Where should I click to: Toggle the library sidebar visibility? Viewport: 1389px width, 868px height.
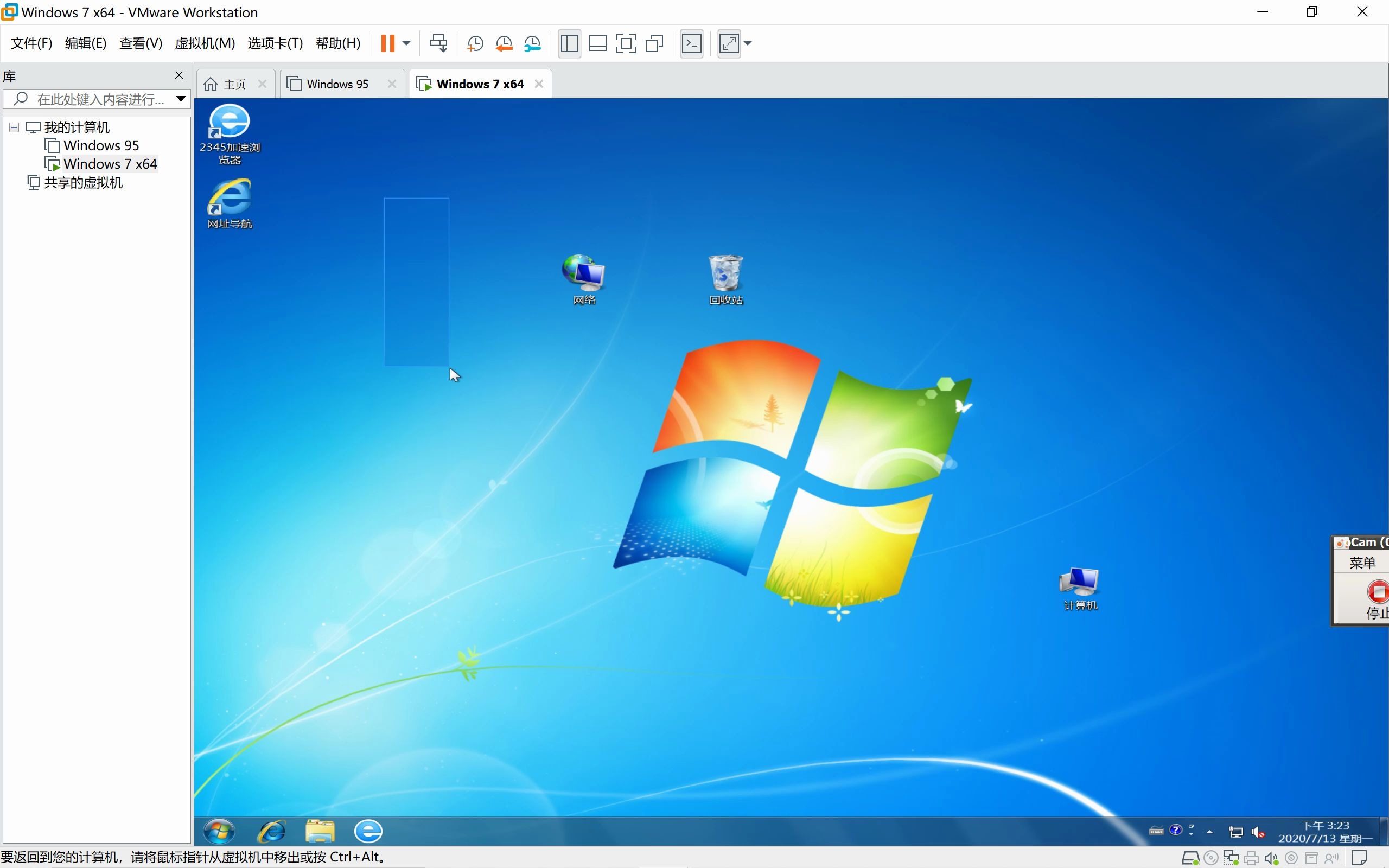569,43
